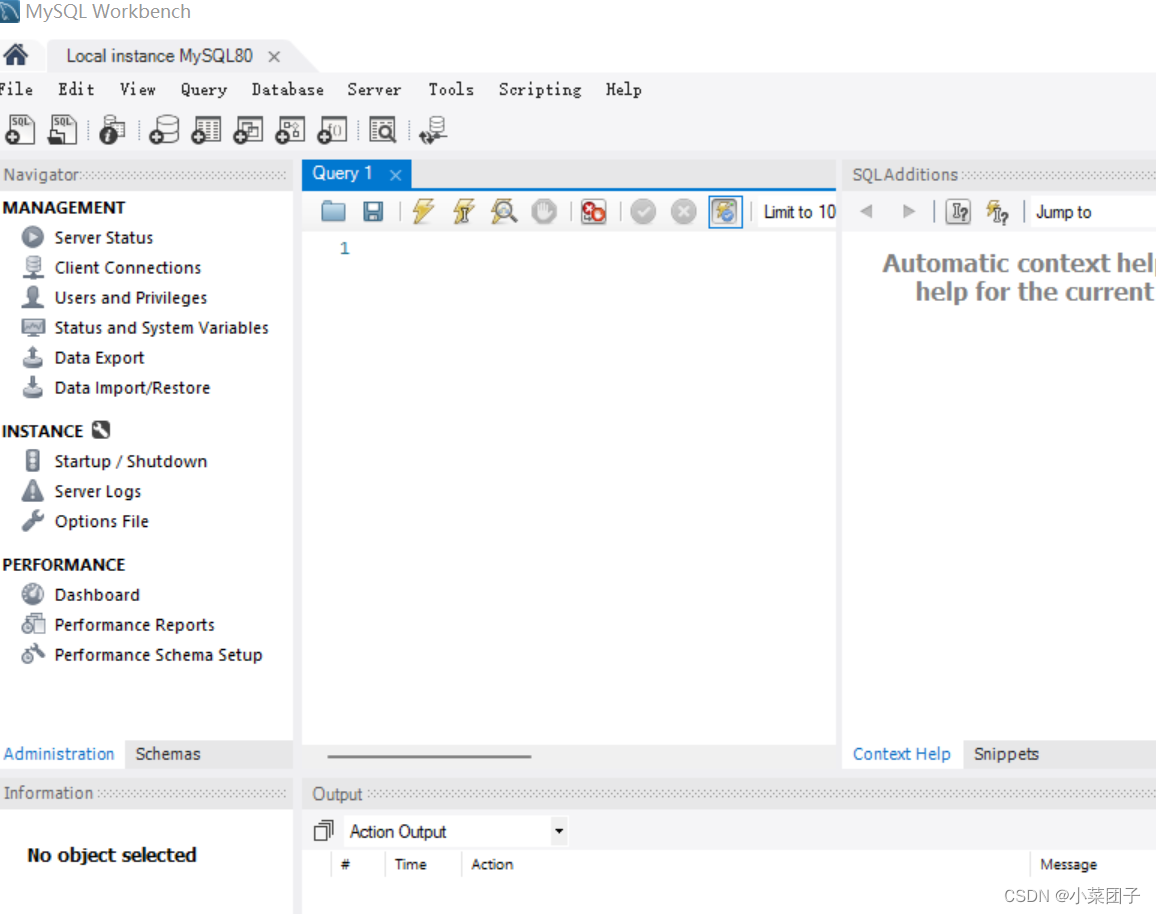Open Server Logs
The height and width of the screenshot is (914, 1156).
pos(97,491)
